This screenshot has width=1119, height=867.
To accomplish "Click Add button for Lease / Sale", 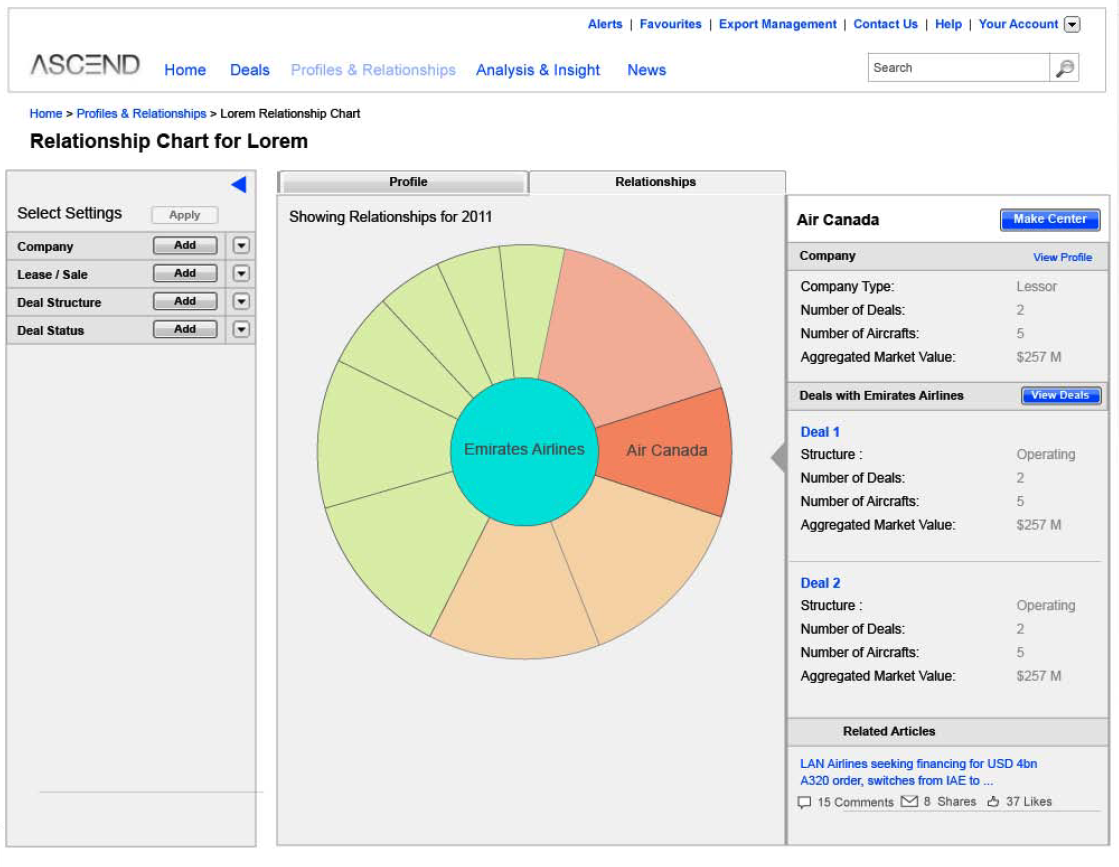I will (x=185, y=273).
